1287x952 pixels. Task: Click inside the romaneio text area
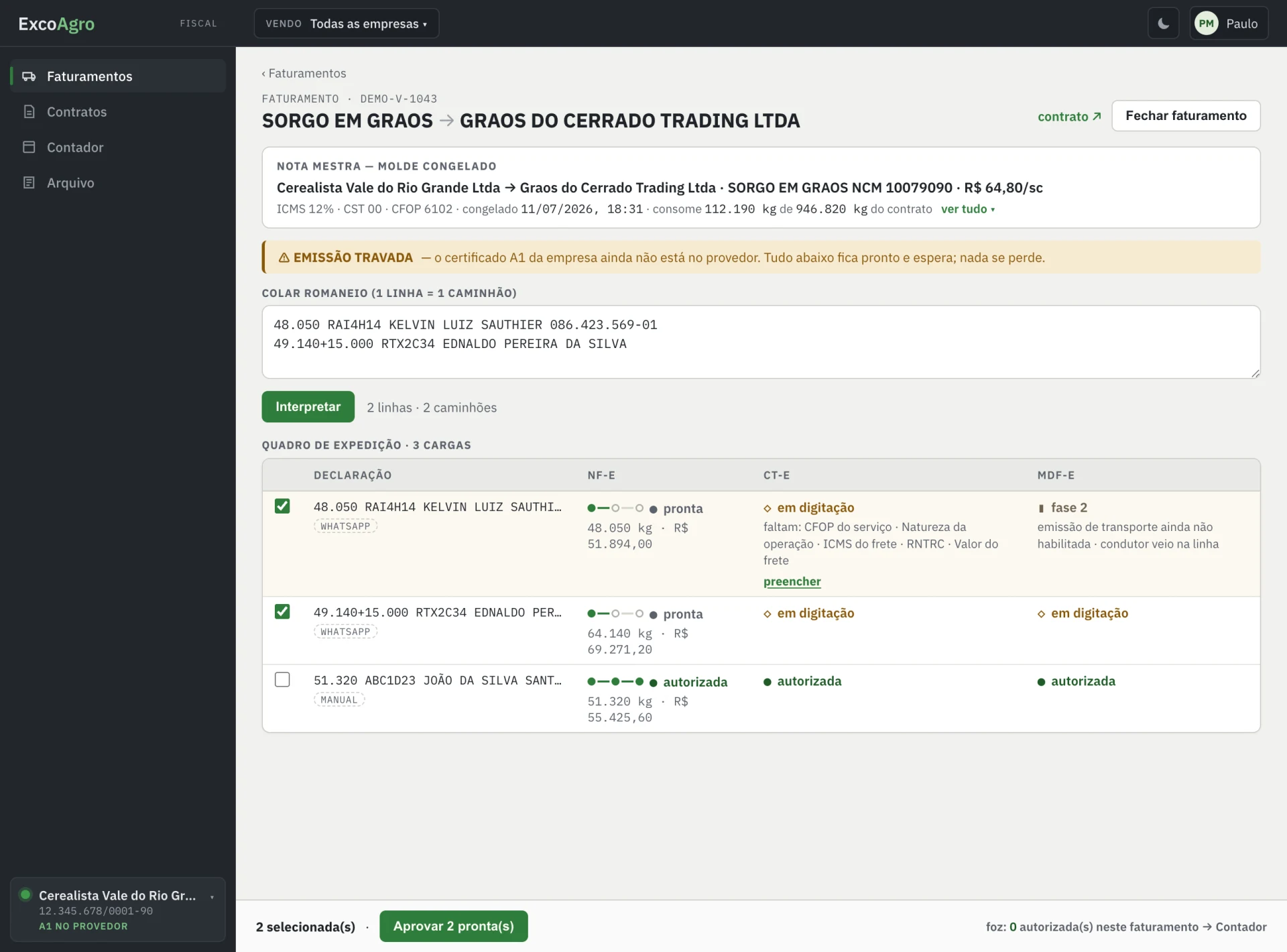tap(761, 342)
